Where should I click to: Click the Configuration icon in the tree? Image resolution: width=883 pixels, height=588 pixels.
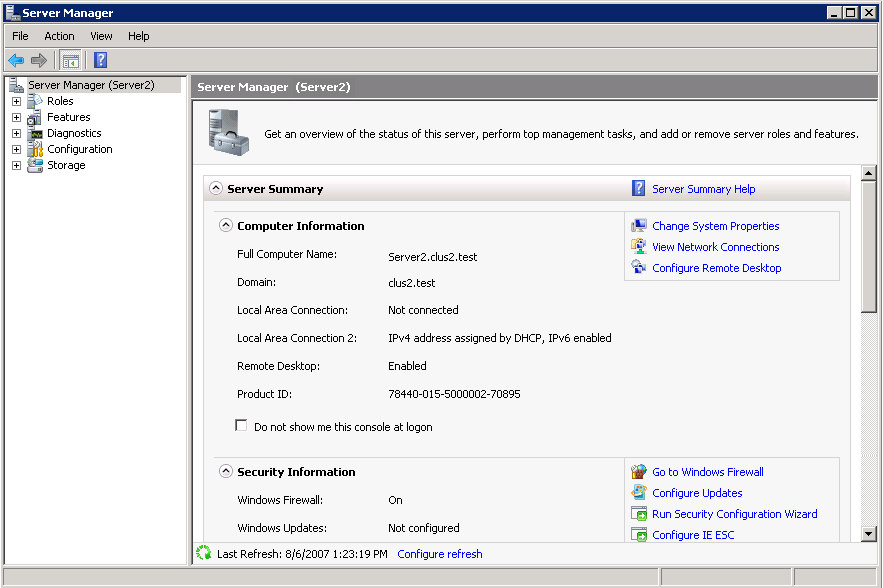point(35,149)
